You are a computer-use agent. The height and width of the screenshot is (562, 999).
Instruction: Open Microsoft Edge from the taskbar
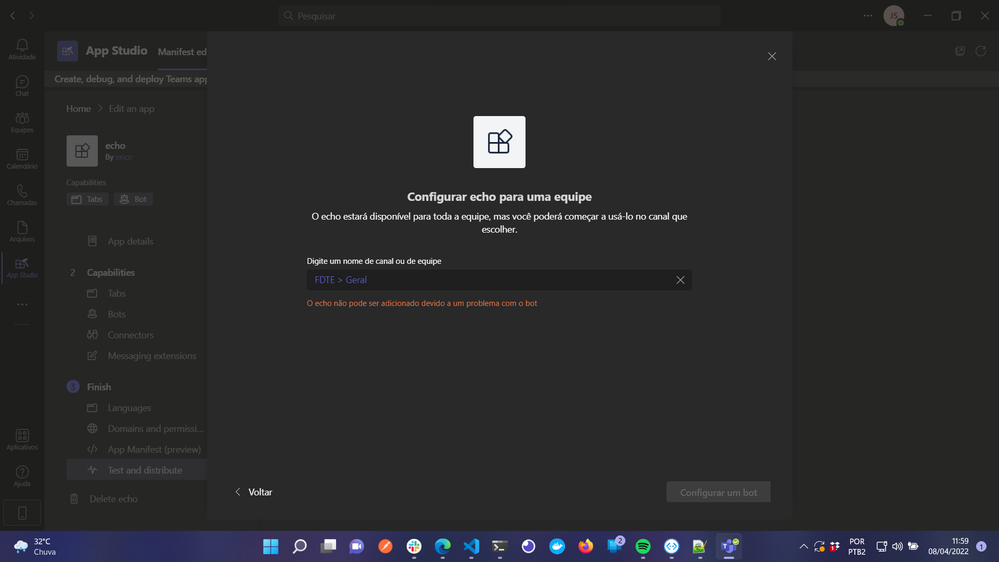click(x=443, y=546)
